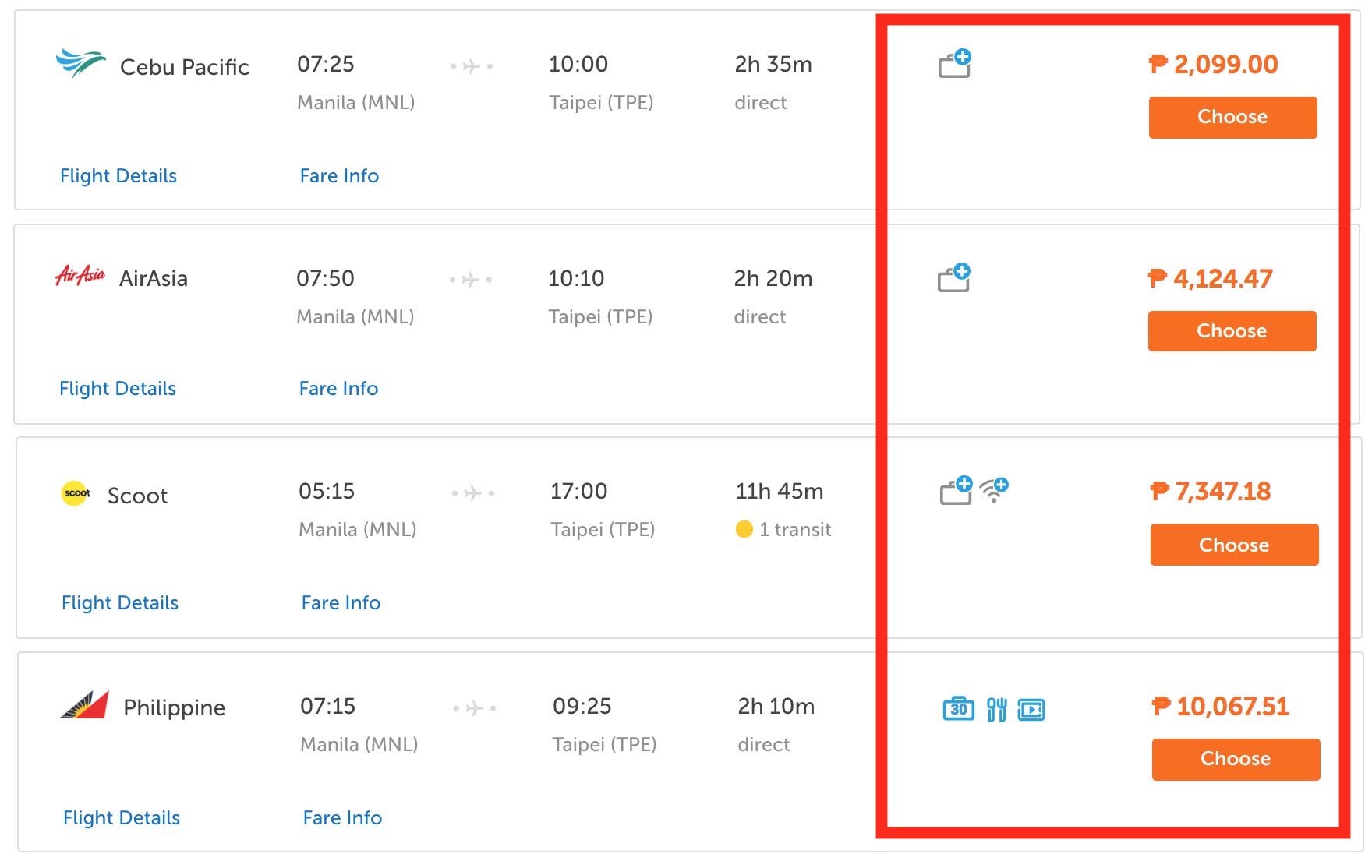Click Taipei (TPE) under 10:10
This screenshot has width=1372, height=868.
600,317
